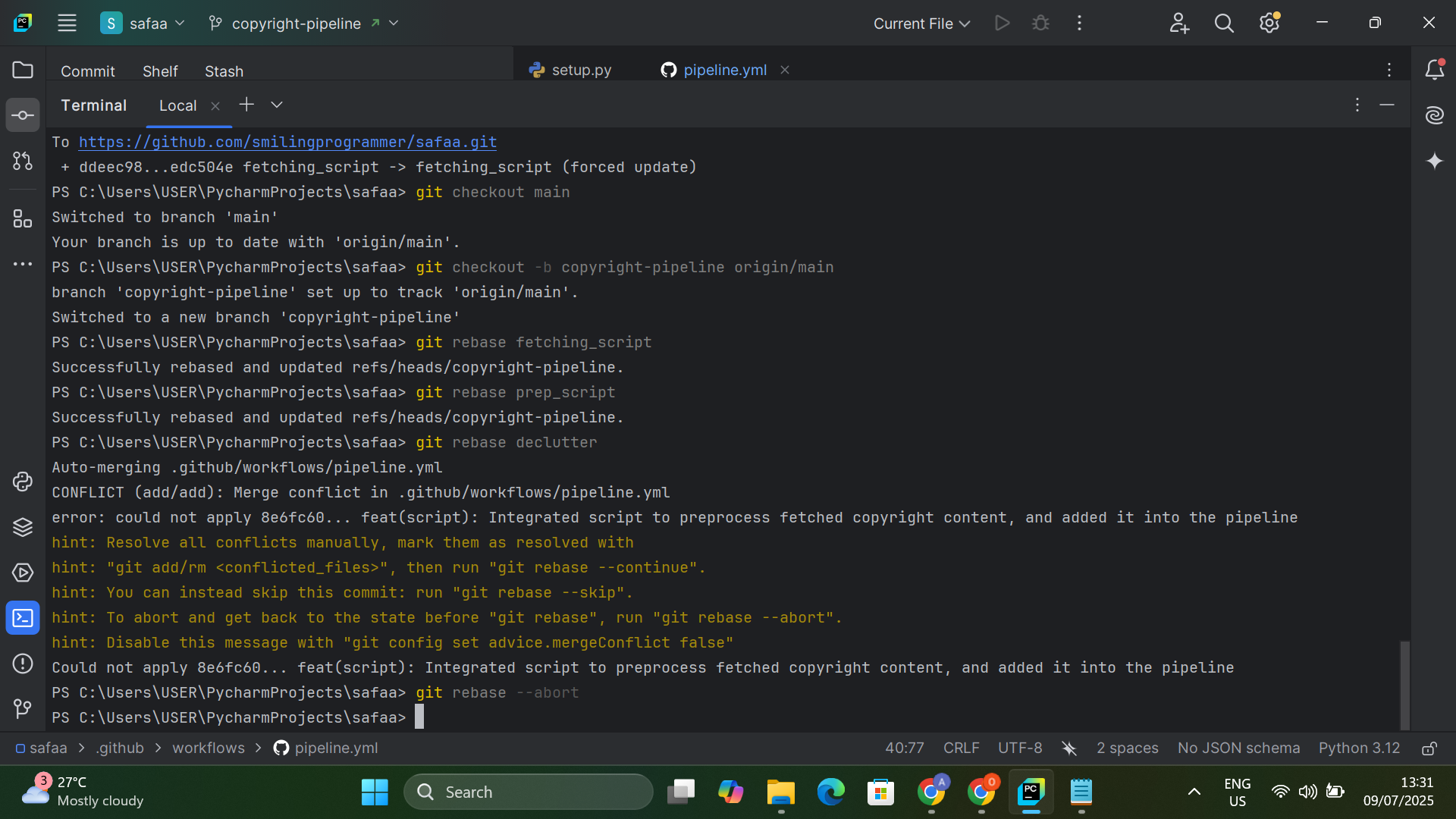Viewport: 1456px width, 819px height.
Task: Open CRLF line separator selector
Action: pyautogui.click(x=961, y=748)
